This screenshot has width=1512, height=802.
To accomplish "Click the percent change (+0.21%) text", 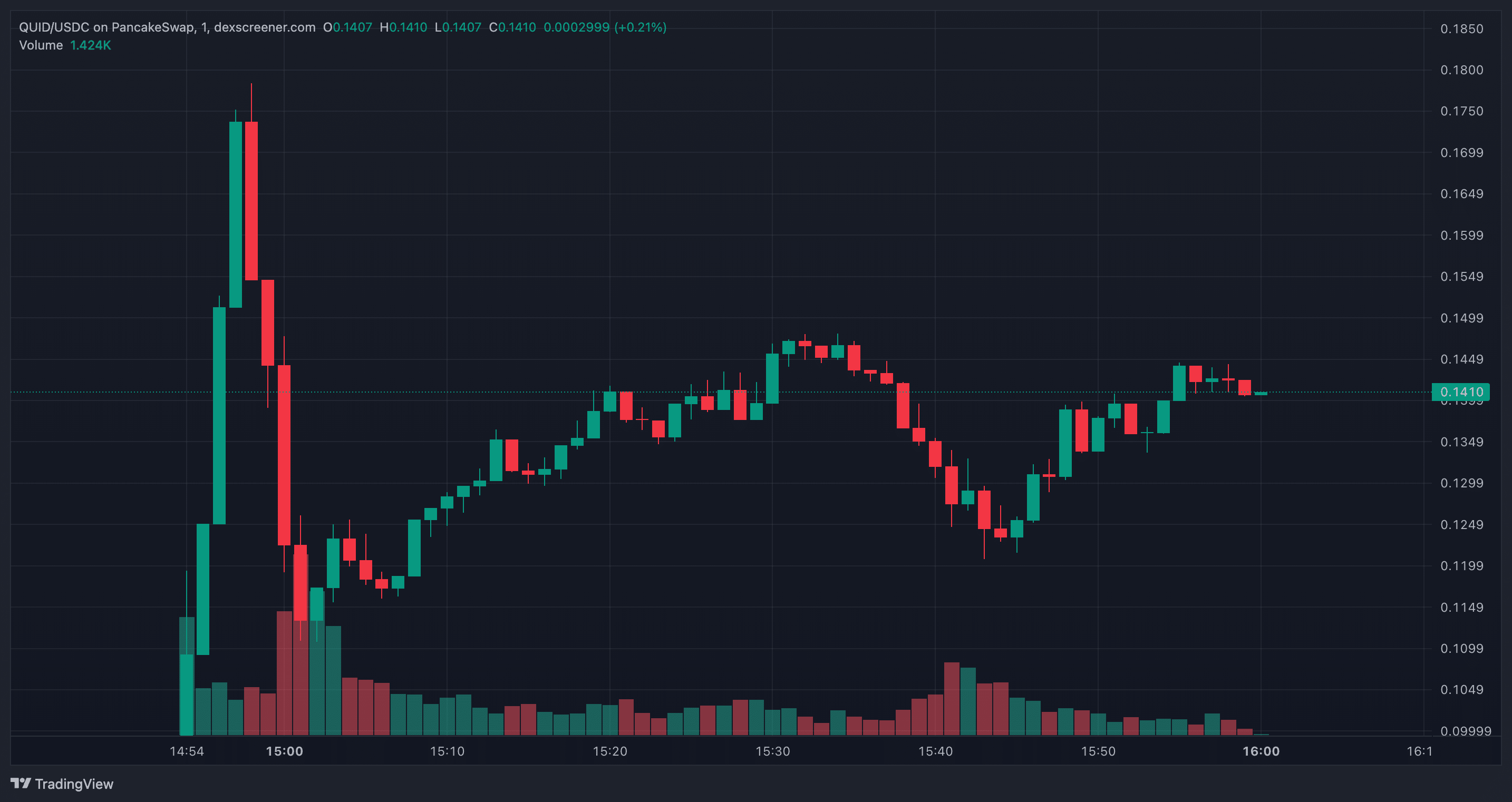I will (640, 27).
